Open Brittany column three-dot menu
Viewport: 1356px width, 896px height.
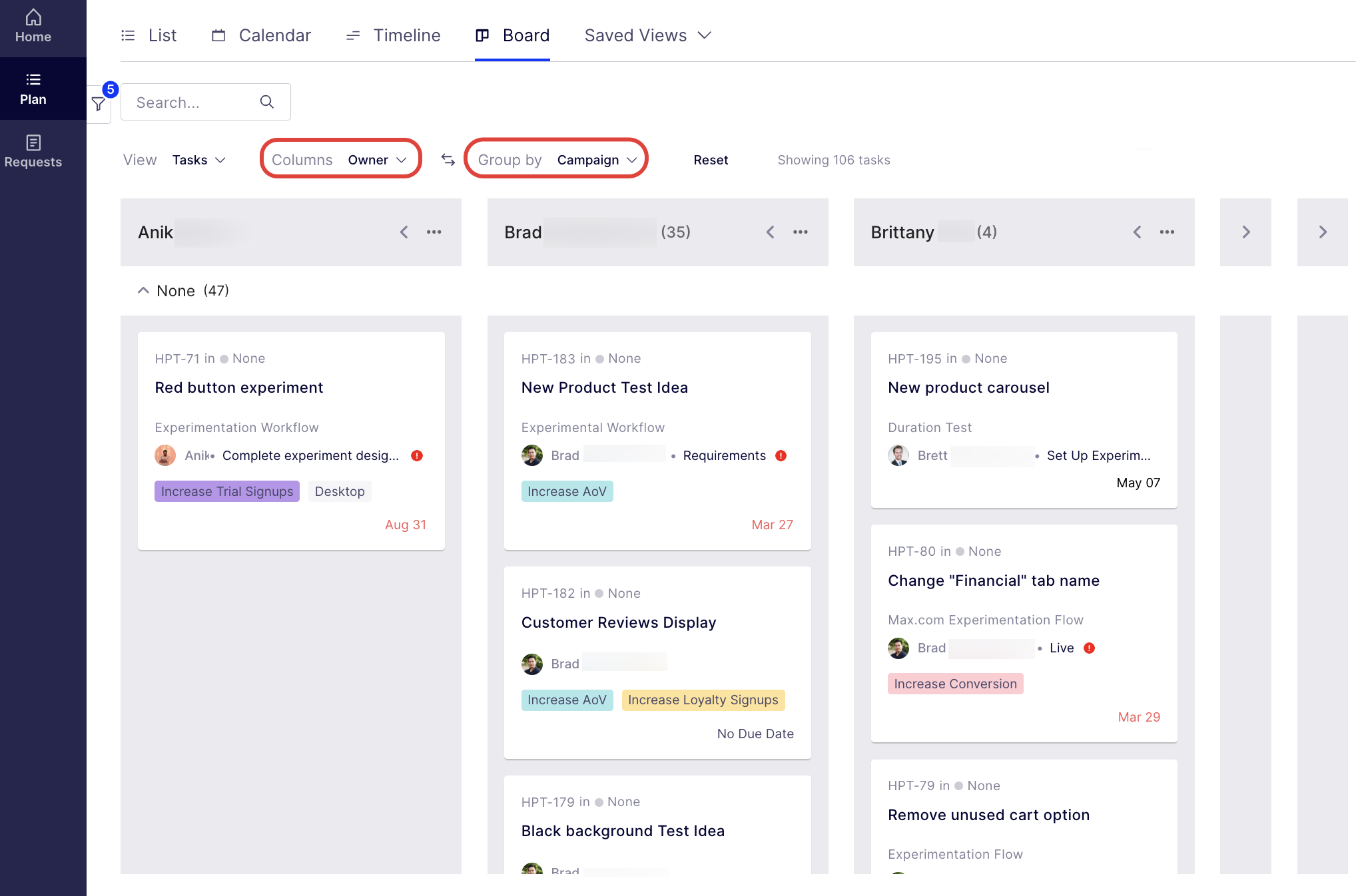click(1167, 232)
